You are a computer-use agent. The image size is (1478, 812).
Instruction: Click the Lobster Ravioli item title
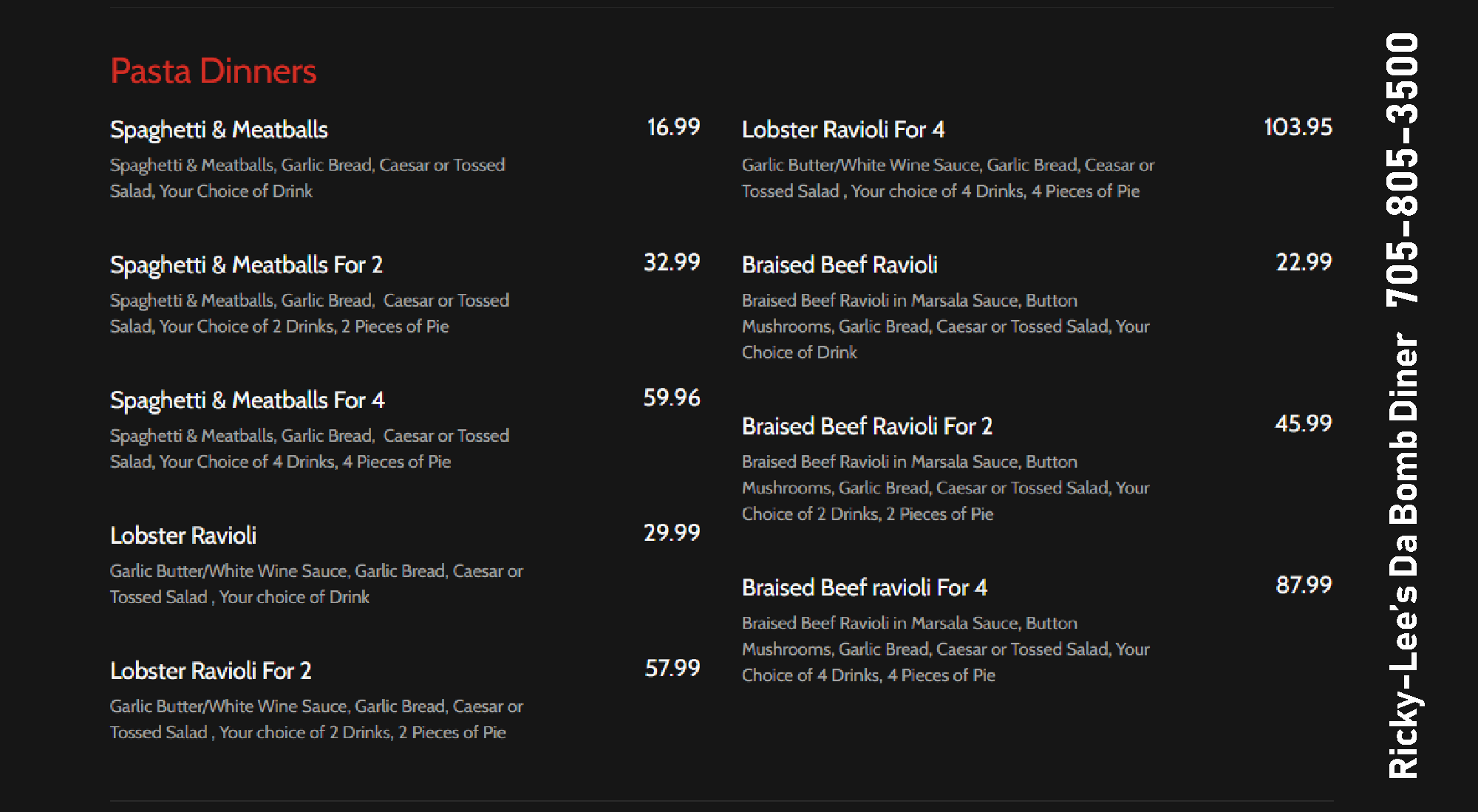pos(183,536)
